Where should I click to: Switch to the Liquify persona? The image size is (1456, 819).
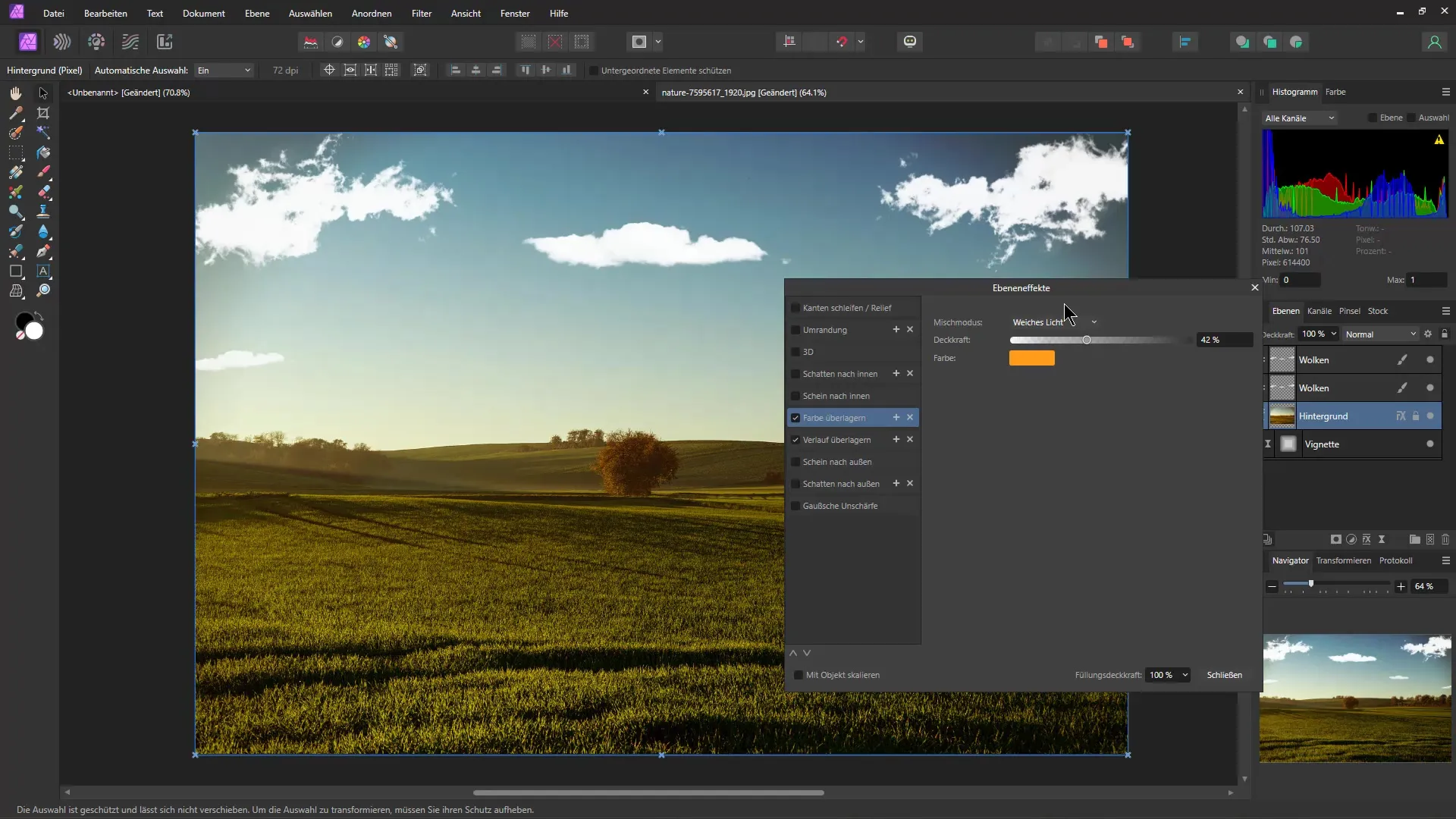click(x=62, y=42)
